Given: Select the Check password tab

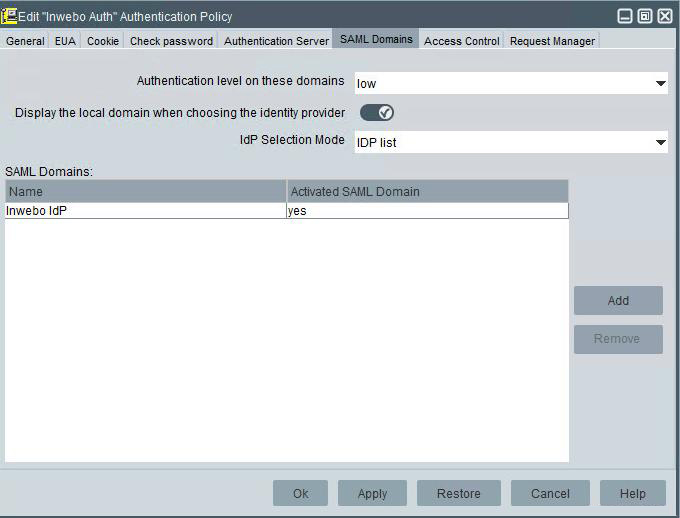Looking at the screenshot, I should point(171,41).
